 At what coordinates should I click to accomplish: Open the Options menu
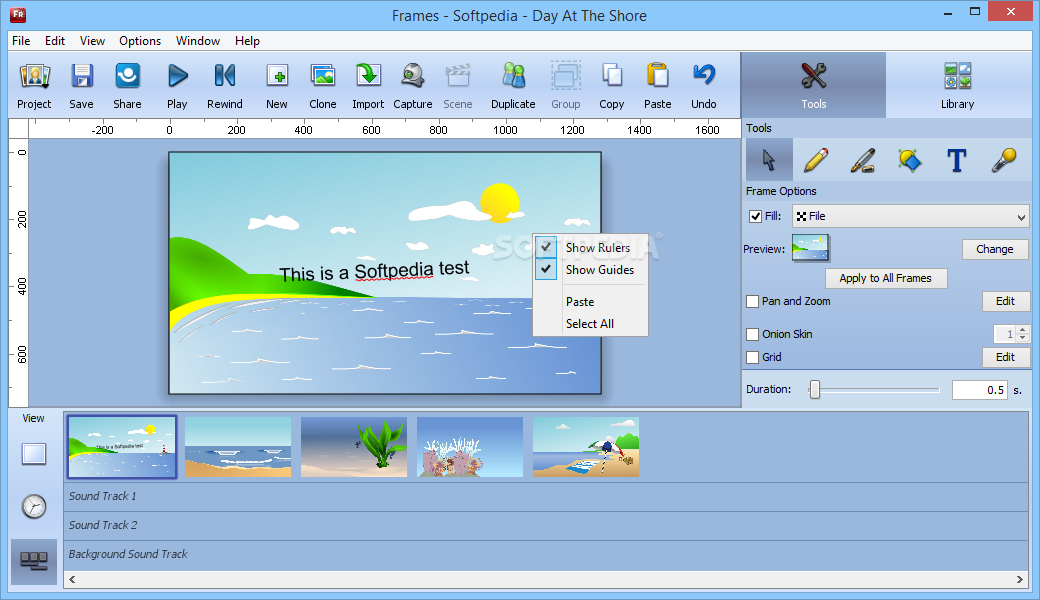point(140,40)
